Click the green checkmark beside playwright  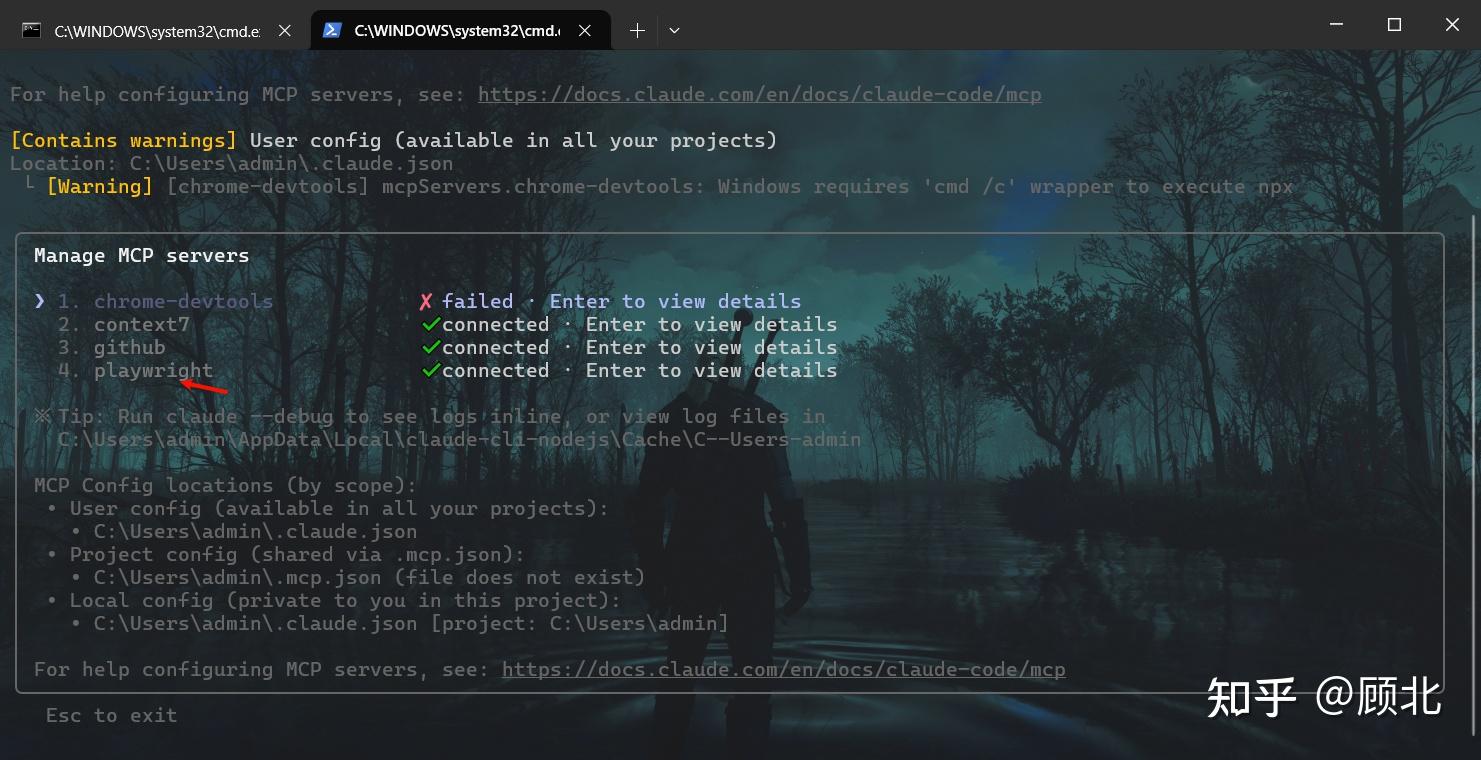point(430,370)
